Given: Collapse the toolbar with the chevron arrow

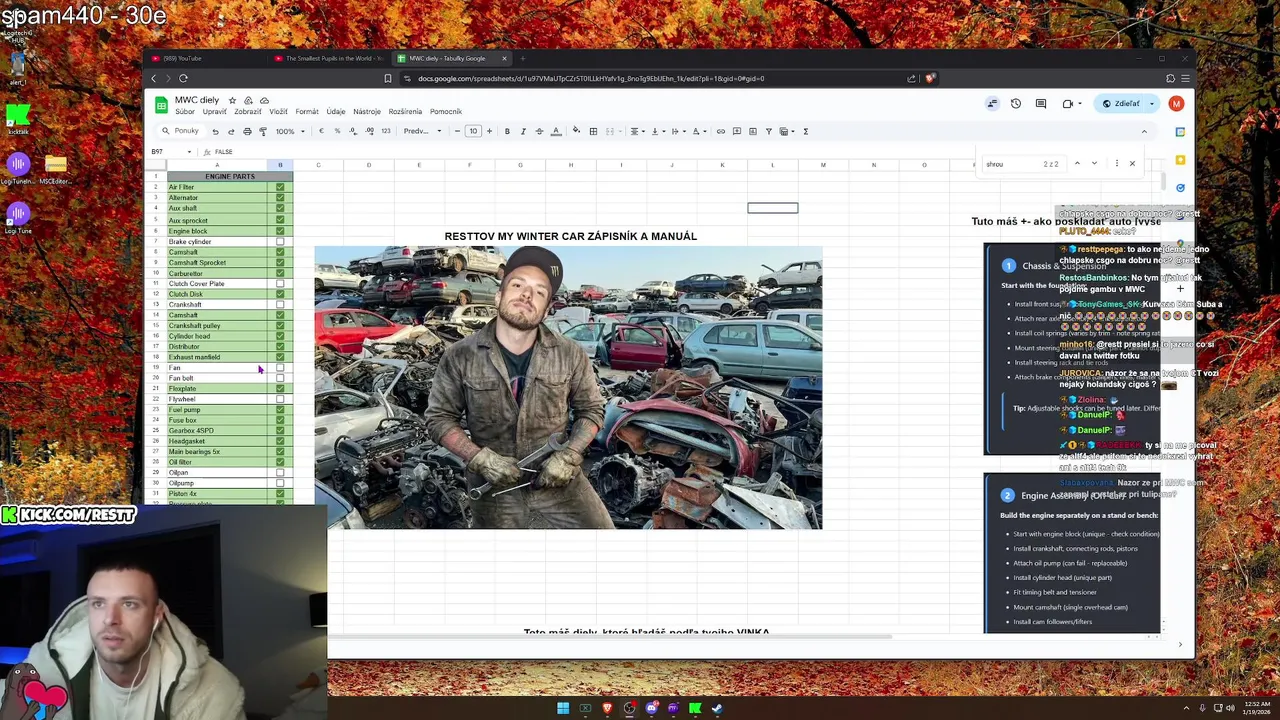Looking at the screenshot, I should (1144, 131).
